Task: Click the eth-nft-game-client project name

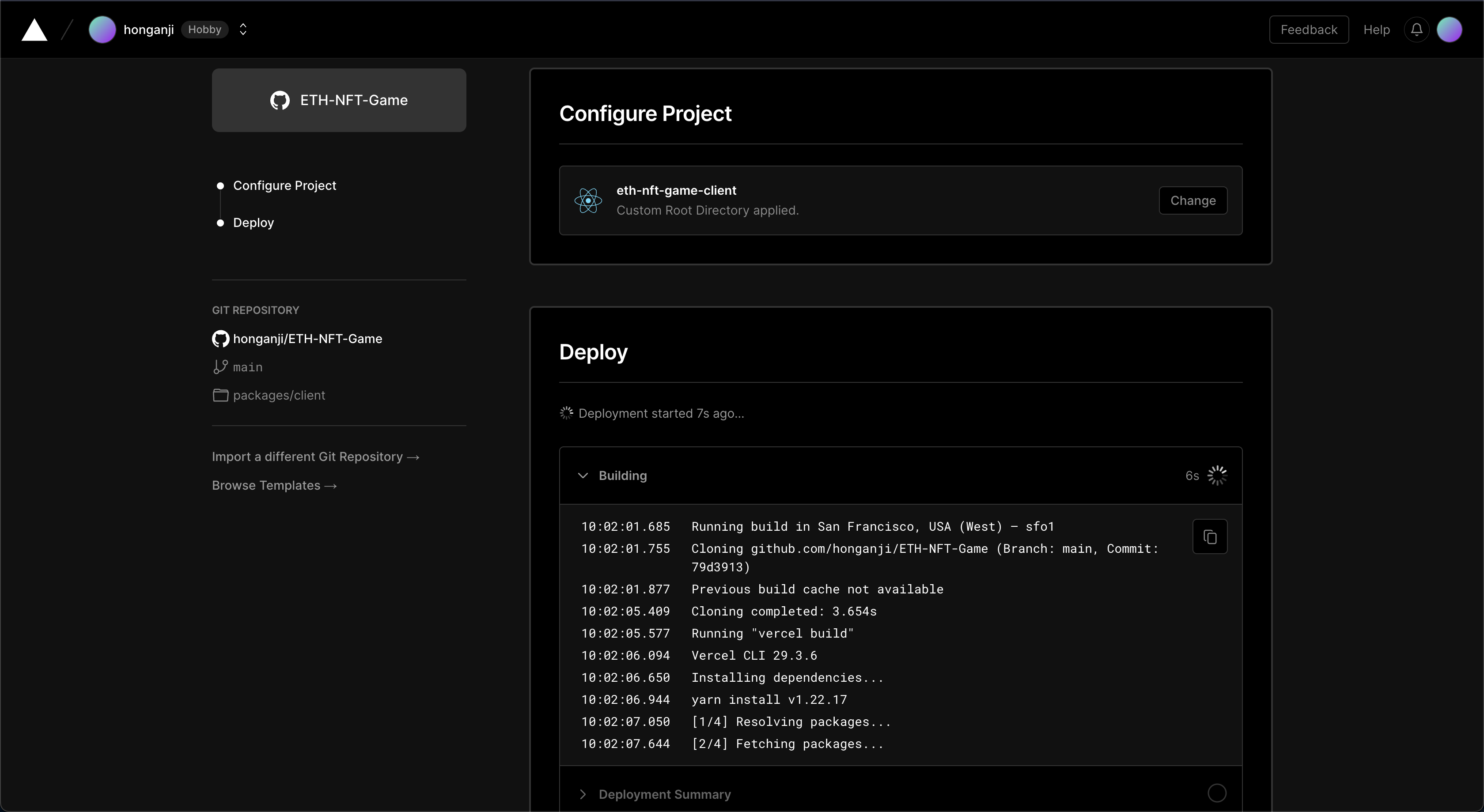Action: click(x=676, y=191)
